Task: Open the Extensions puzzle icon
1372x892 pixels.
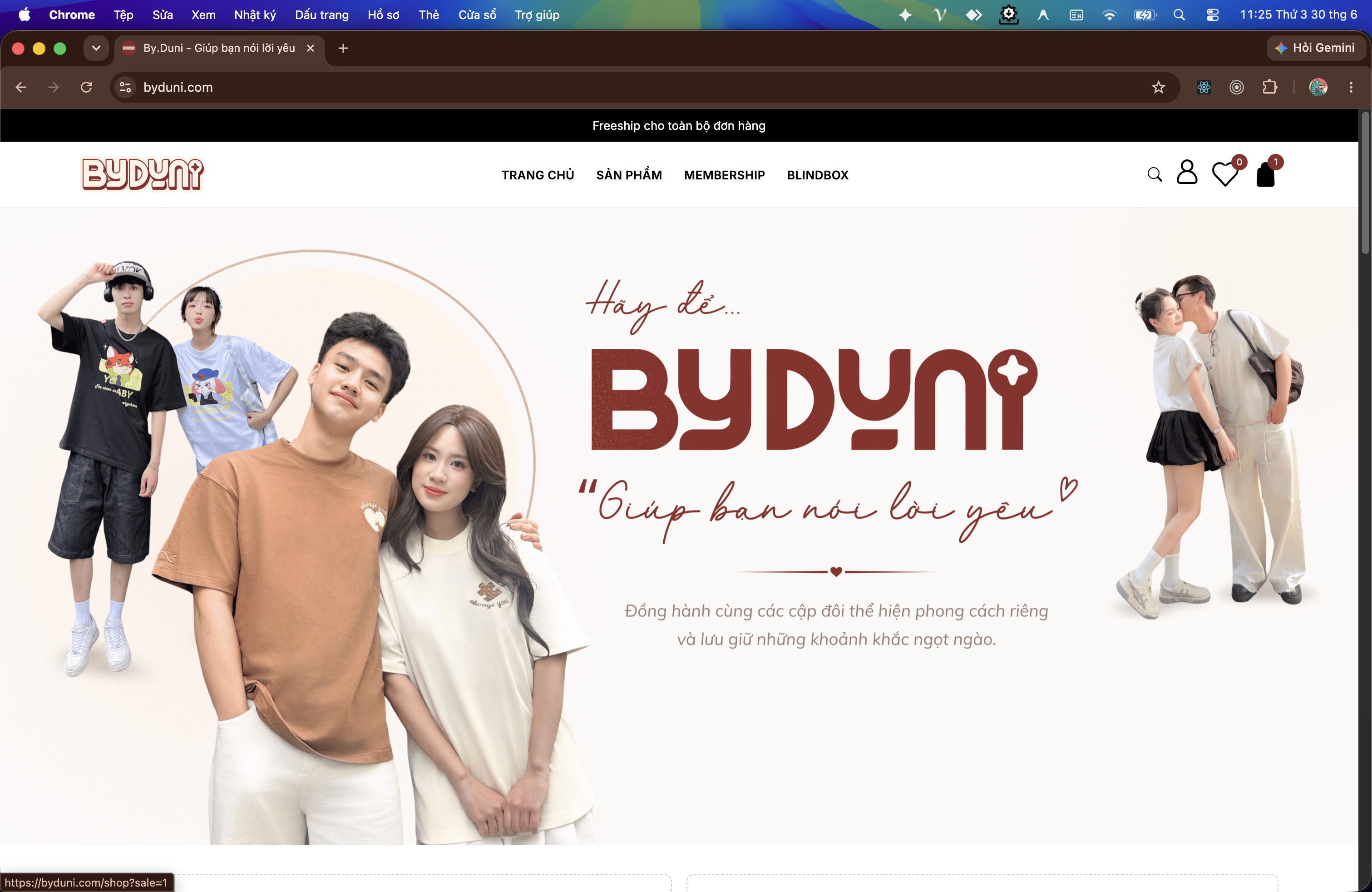Action: point(1269,87)
